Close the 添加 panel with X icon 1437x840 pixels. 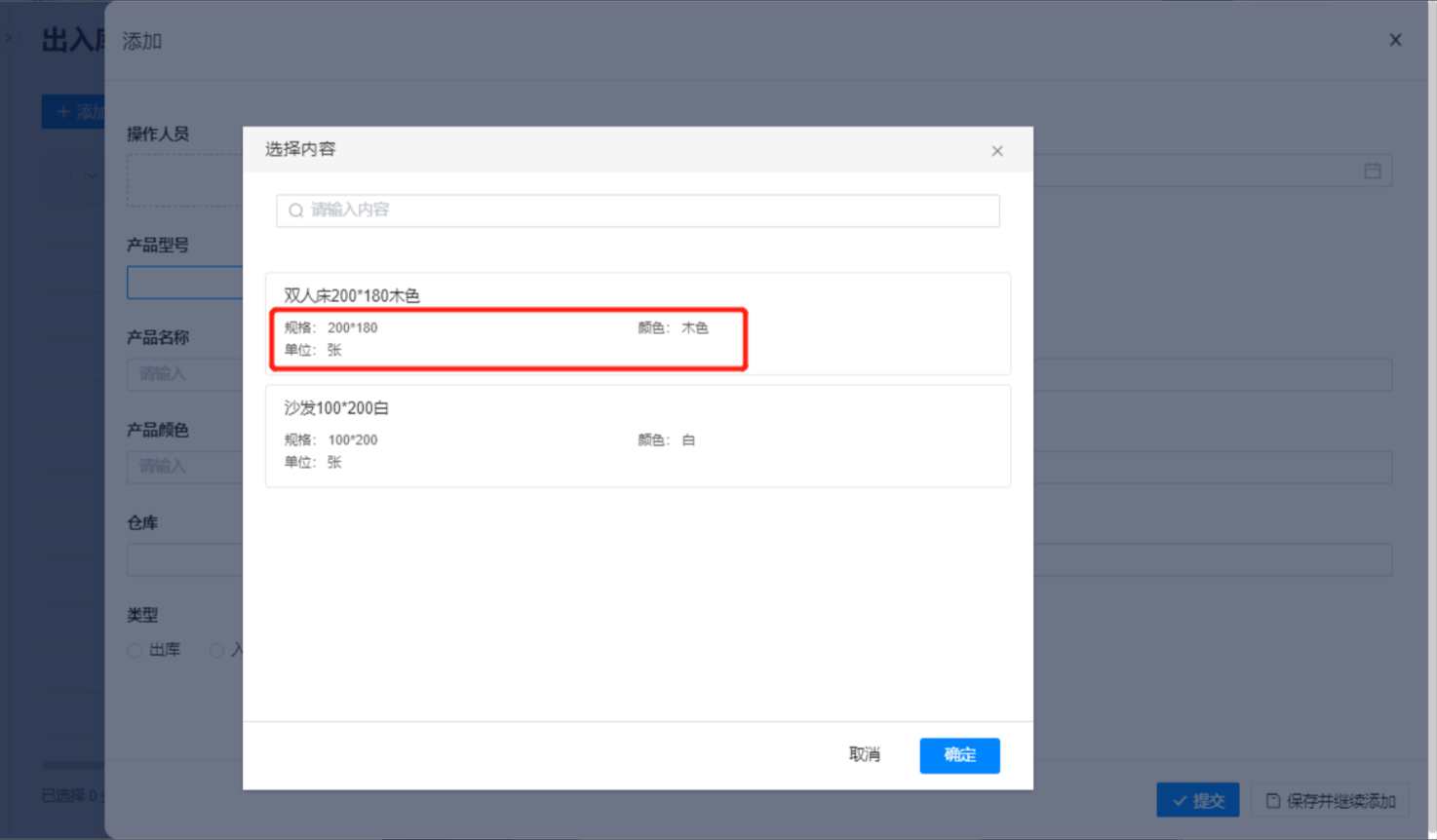[1395, 40]
